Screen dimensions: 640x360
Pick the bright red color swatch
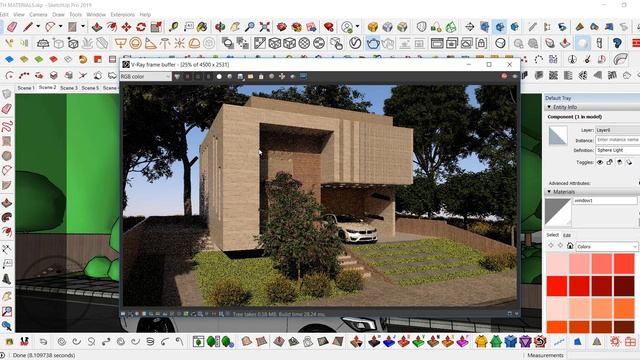[x=557, y=286]
